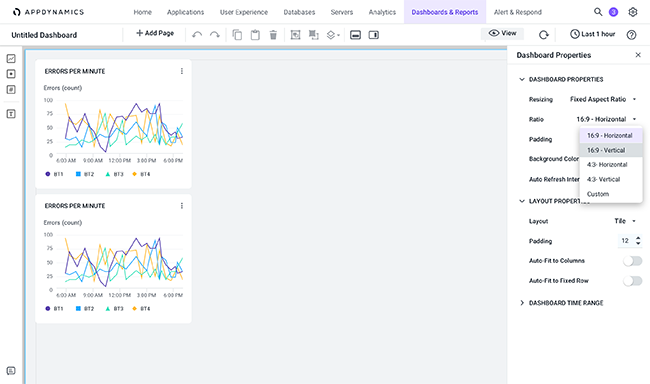Screen dimensions: 650x384
Task: Click the trash delete icon
Action: tap(273, 35)
